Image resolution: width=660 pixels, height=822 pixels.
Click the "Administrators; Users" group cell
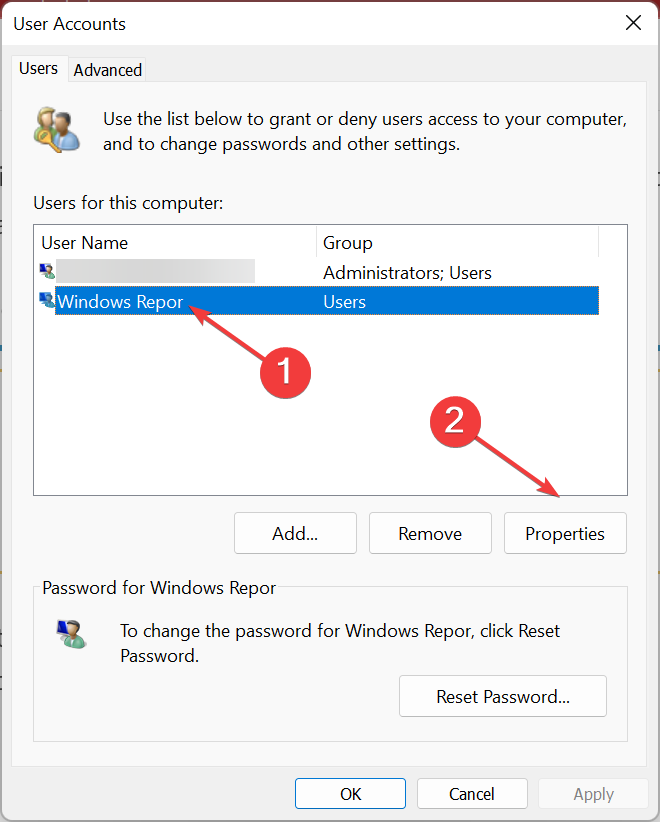pyautogui.click(x=407, y=272)
